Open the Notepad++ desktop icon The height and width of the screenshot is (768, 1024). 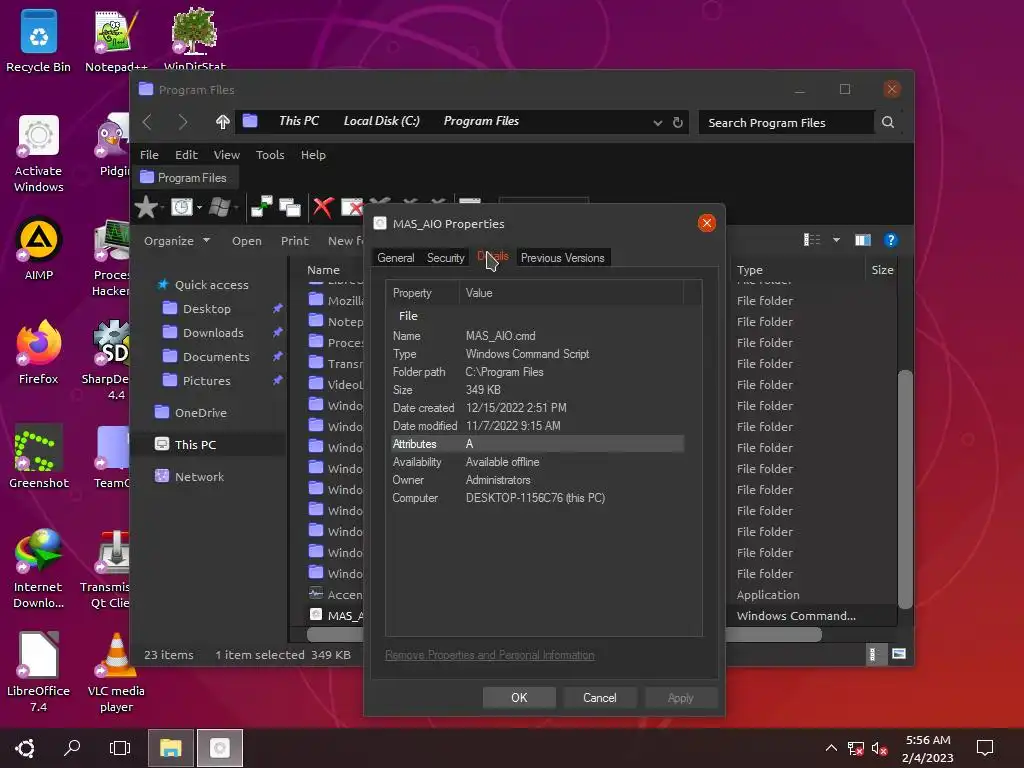(116, 41)
